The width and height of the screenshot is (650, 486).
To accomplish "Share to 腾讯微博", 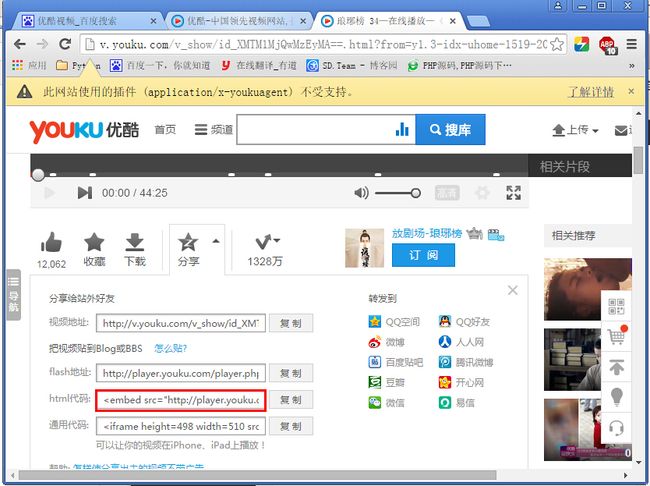I will point(466,362).
